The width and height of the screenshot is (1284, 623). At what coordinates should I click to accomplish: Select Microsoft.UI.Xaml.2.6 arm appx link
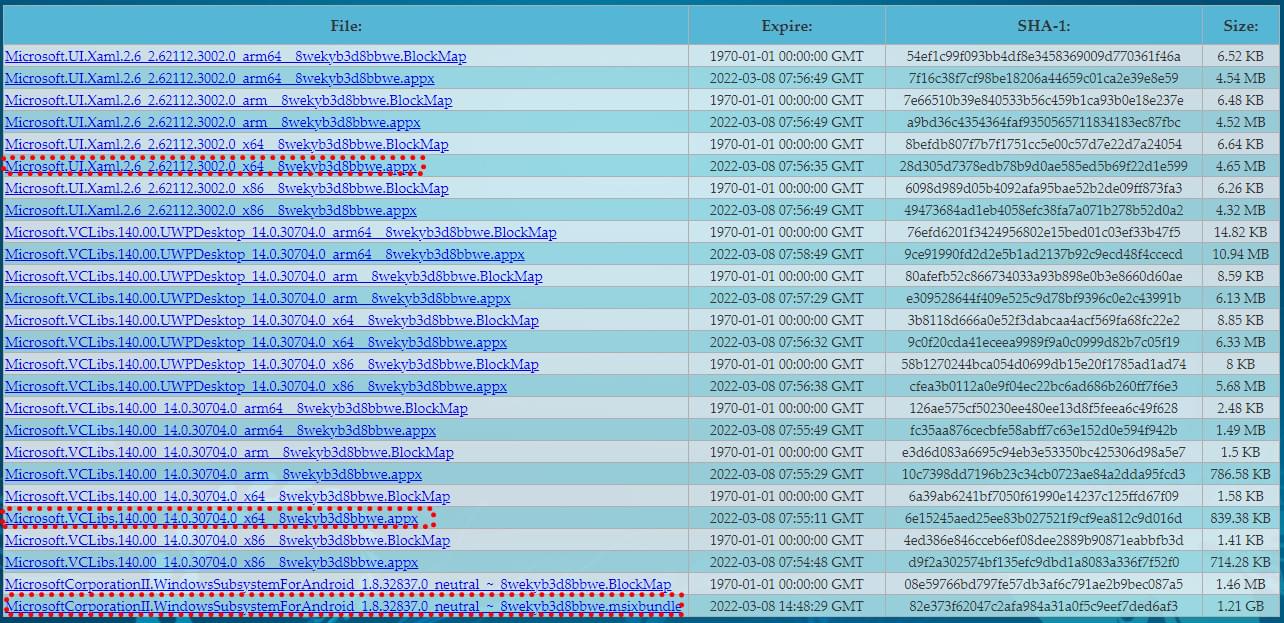pyautogui.click(x=213, y=123)
